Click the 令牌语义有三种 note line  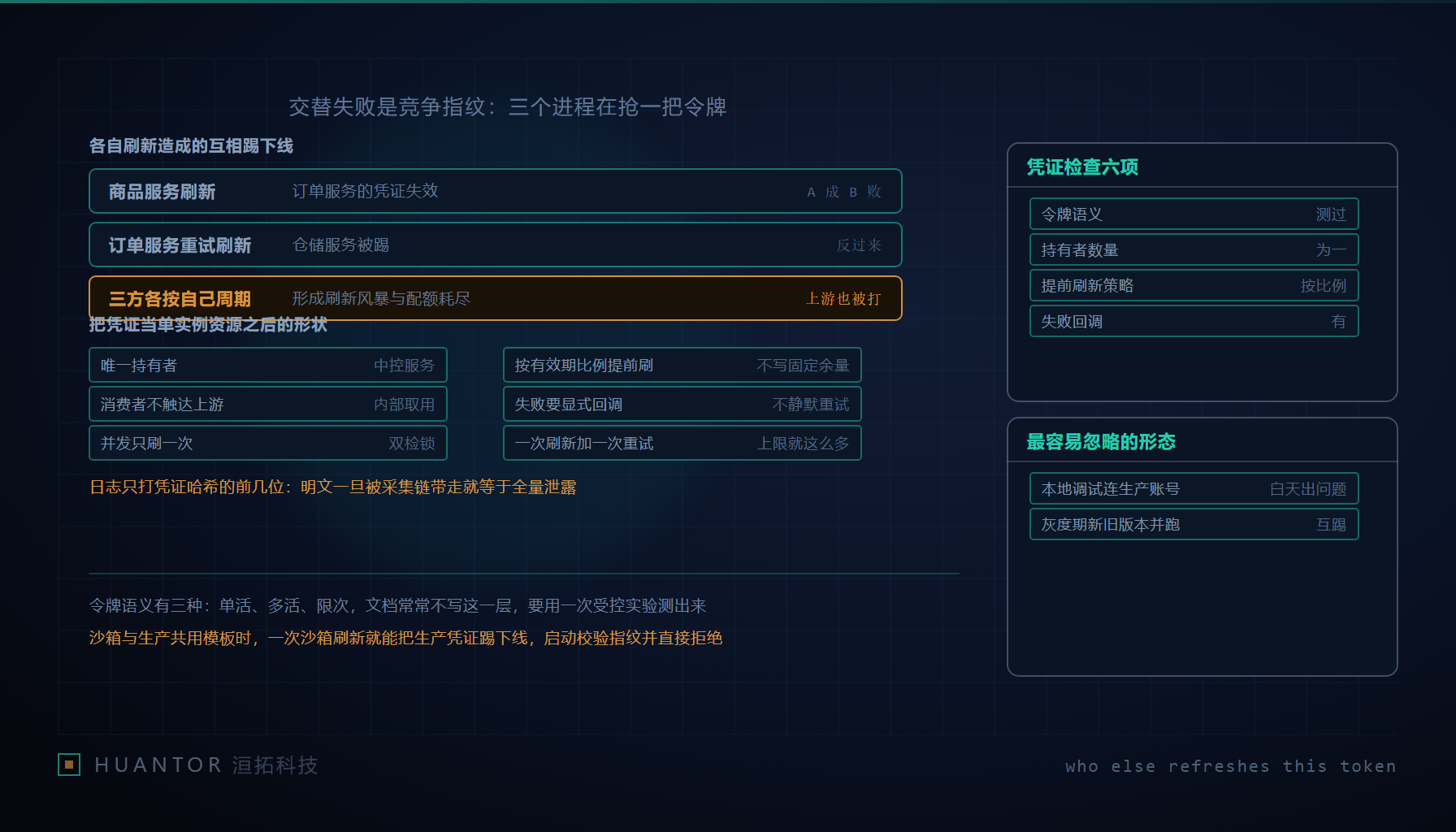pyautogui.click(x=398, y=605)
